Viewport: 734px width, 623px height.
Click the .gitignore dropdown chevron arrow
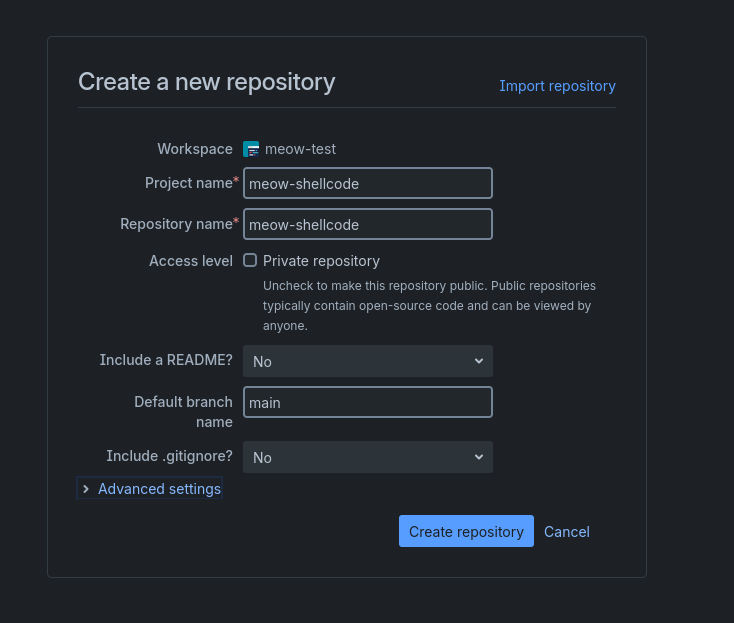tap(478, 457)
